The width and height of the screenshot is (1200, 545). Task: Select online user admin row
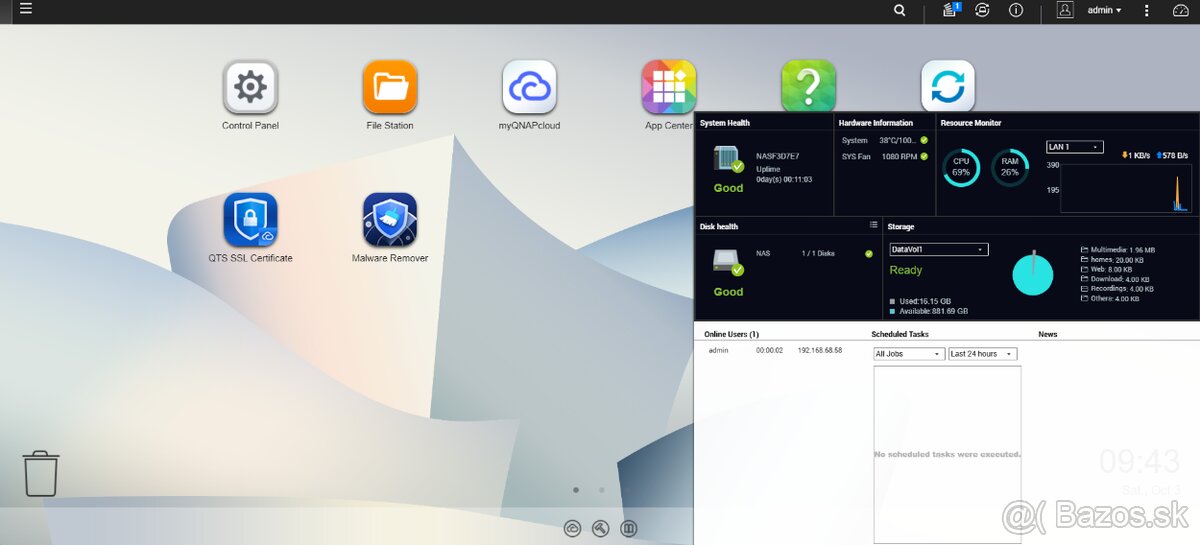pos(775,351)
